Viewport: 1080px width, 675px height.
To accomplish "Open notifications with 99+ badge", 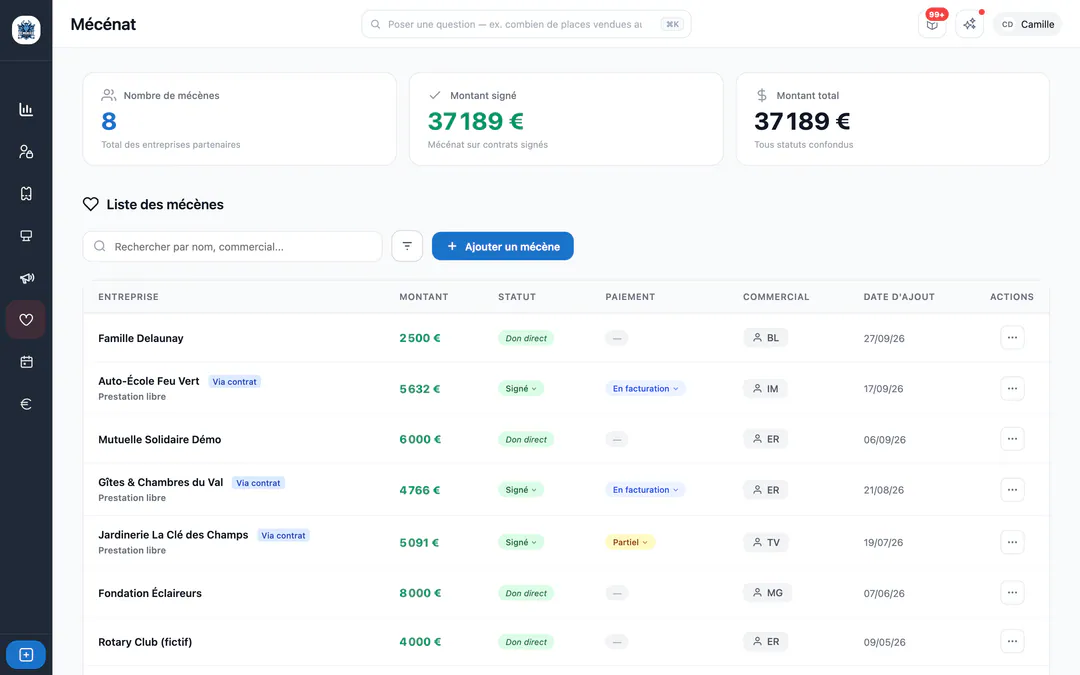I will [x=932, y=24].
